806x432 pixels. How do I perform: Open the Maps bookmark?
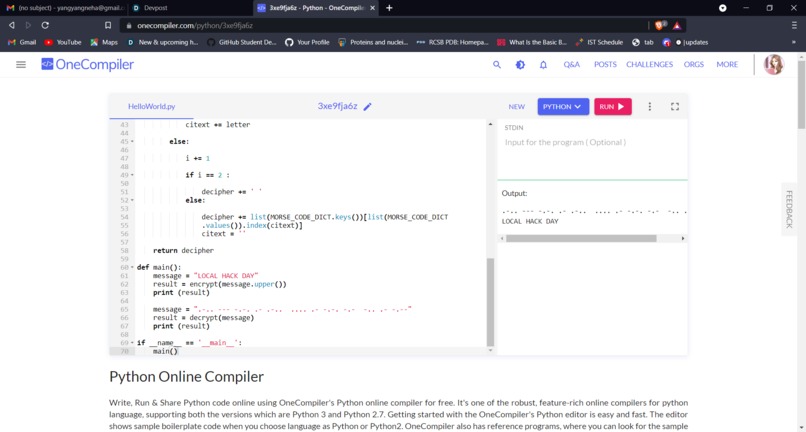[x=104, y=42]
